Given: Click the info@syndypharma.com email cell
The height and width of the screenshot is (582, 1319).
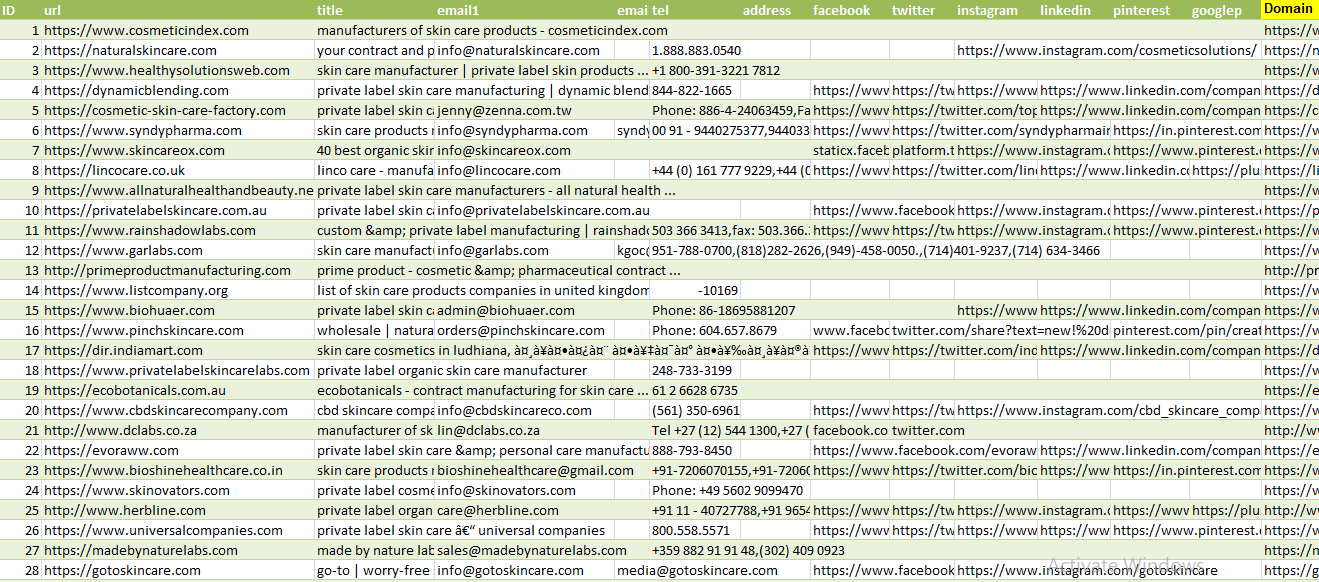Looking at the screenshot, I should click(525, 130).
